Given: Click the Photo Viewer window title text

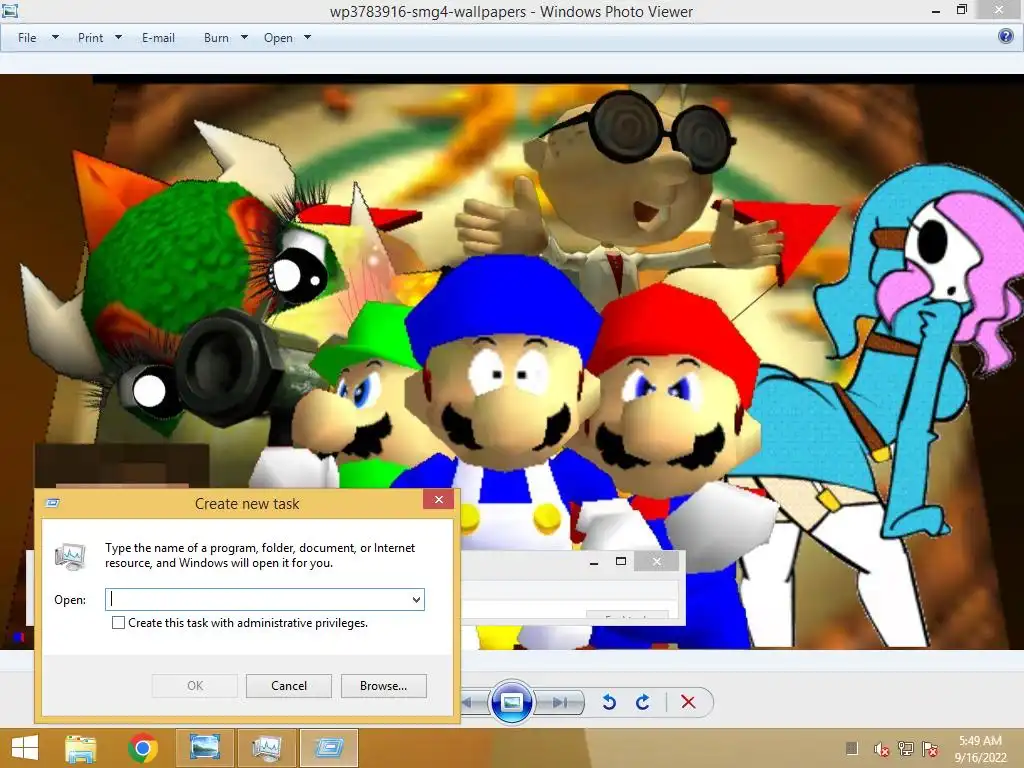Looking at the screenshot, I should tap(511, 11).
